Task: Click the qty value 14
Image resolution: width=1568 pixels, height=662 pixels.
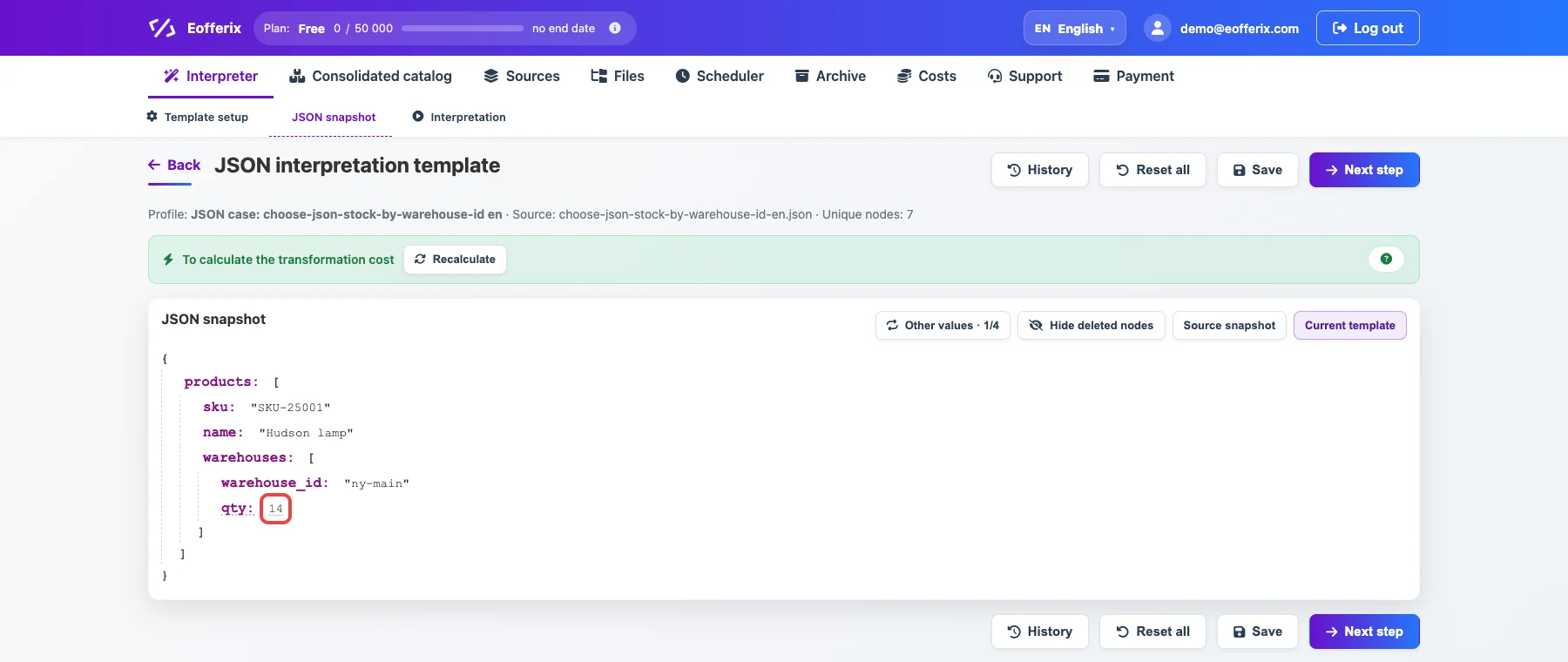Action: 276,509
